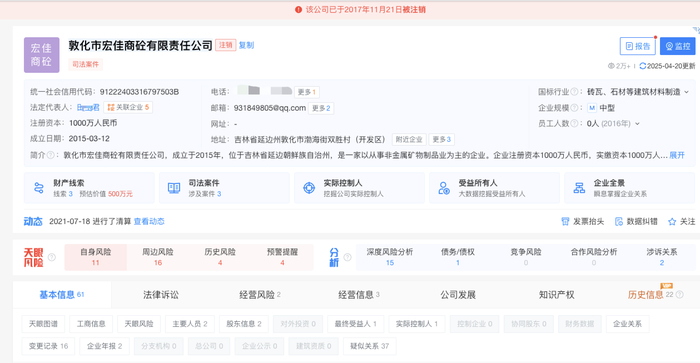700x363 pixels.
Task: Jump to 变更记录 16 section
Action: pos(49,346)
